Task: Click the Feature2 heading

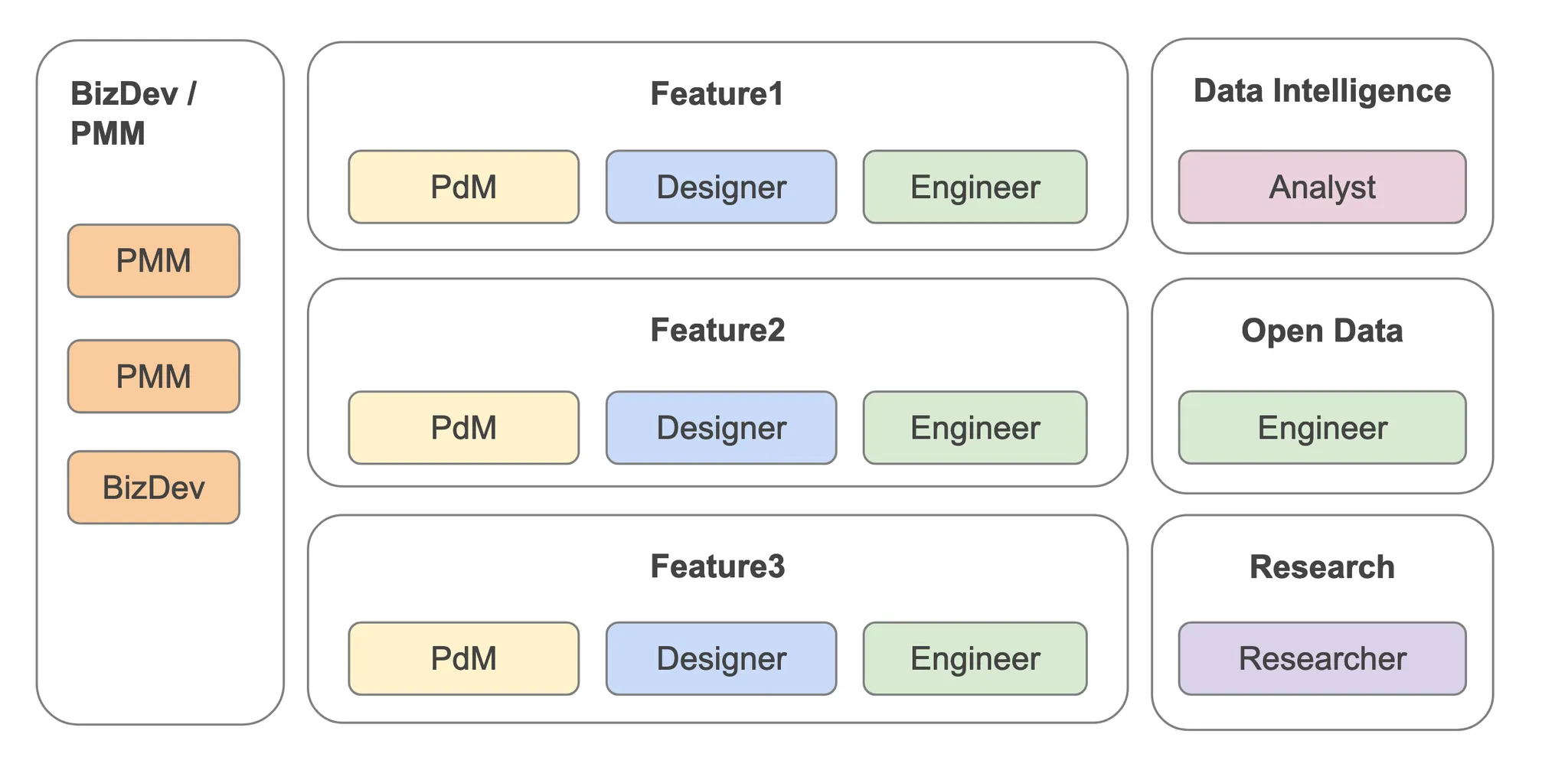Action: [717, 330]
